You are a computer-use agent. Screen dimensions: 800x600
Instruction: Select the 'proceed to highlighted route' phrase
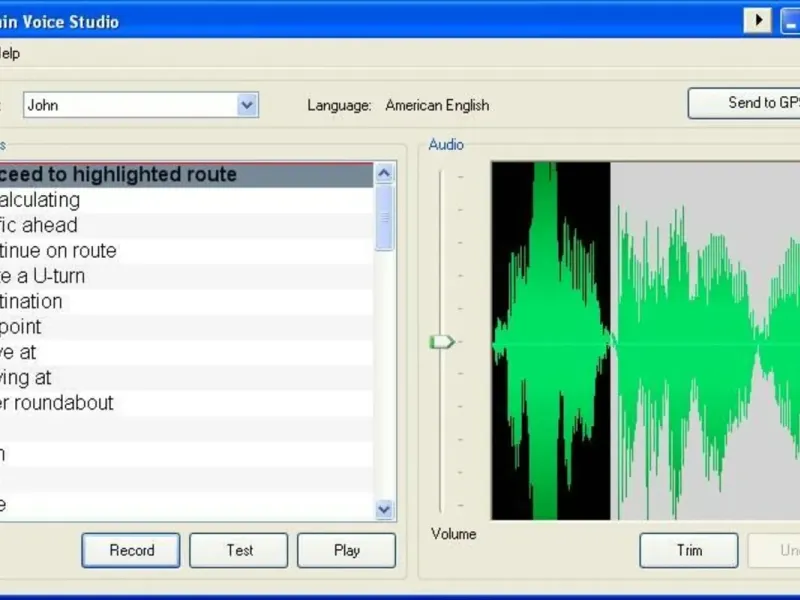[186, 174]
